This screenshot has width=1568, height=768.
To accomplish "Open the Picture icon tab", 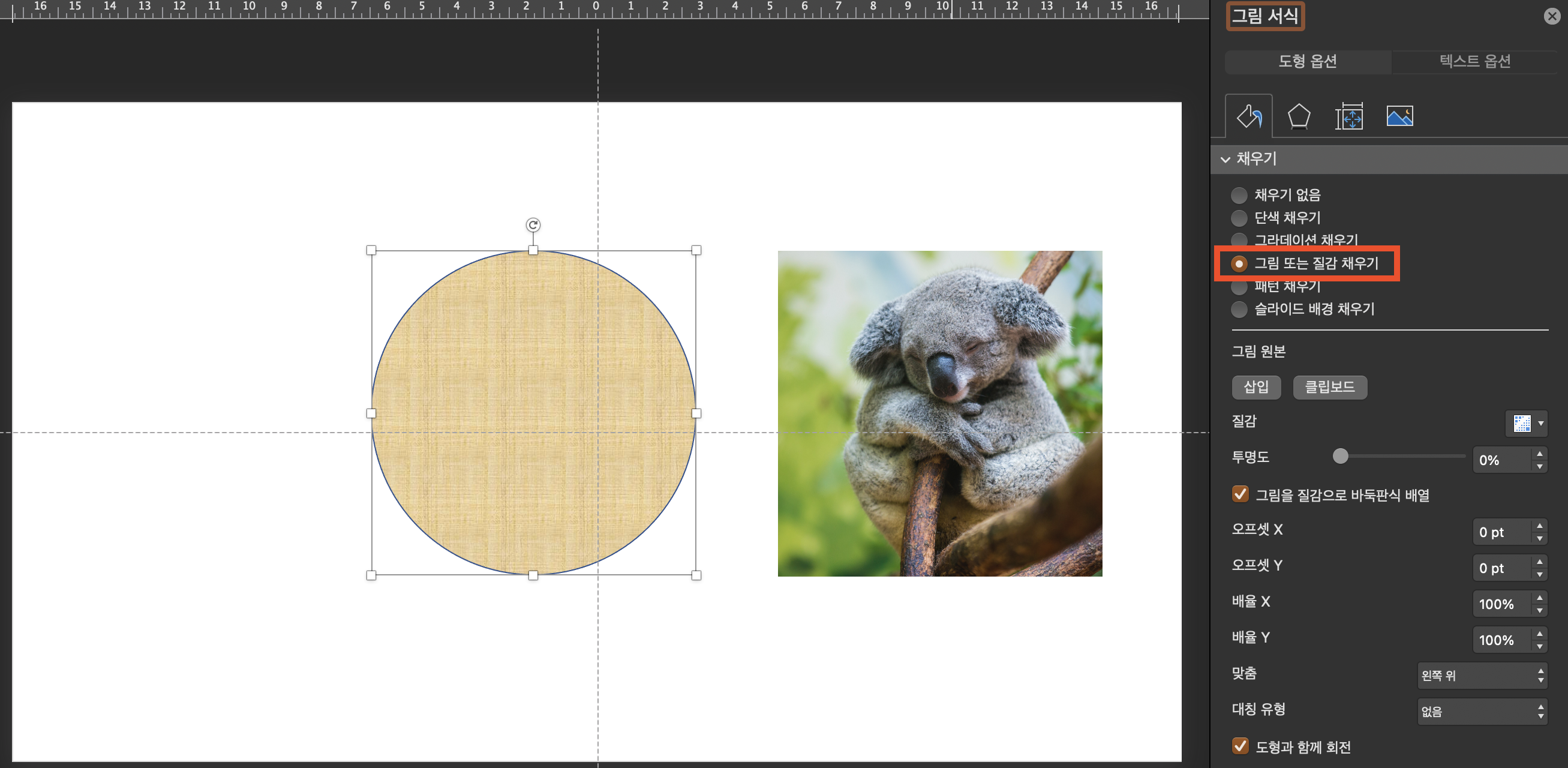I will [x=1399, y=116].
